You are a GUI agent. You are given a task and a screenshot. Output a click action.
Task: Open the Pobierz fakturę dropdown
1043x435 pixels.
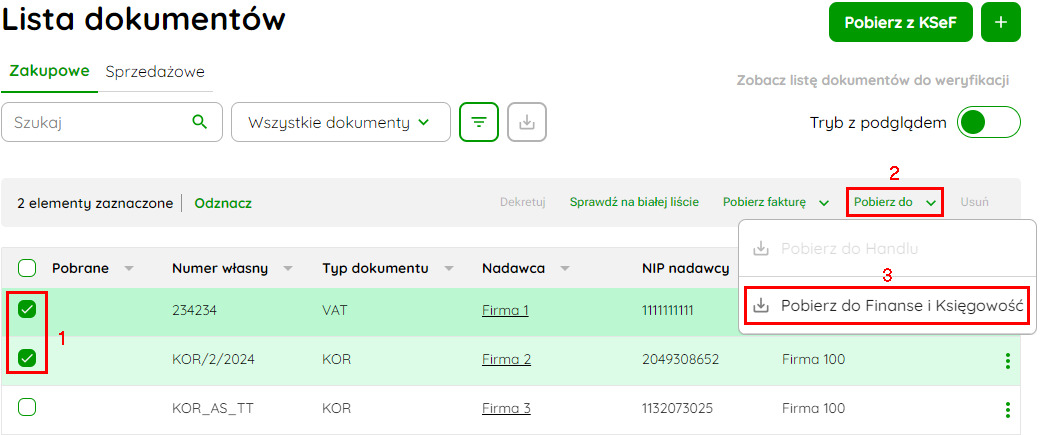[x=776, y=202]
